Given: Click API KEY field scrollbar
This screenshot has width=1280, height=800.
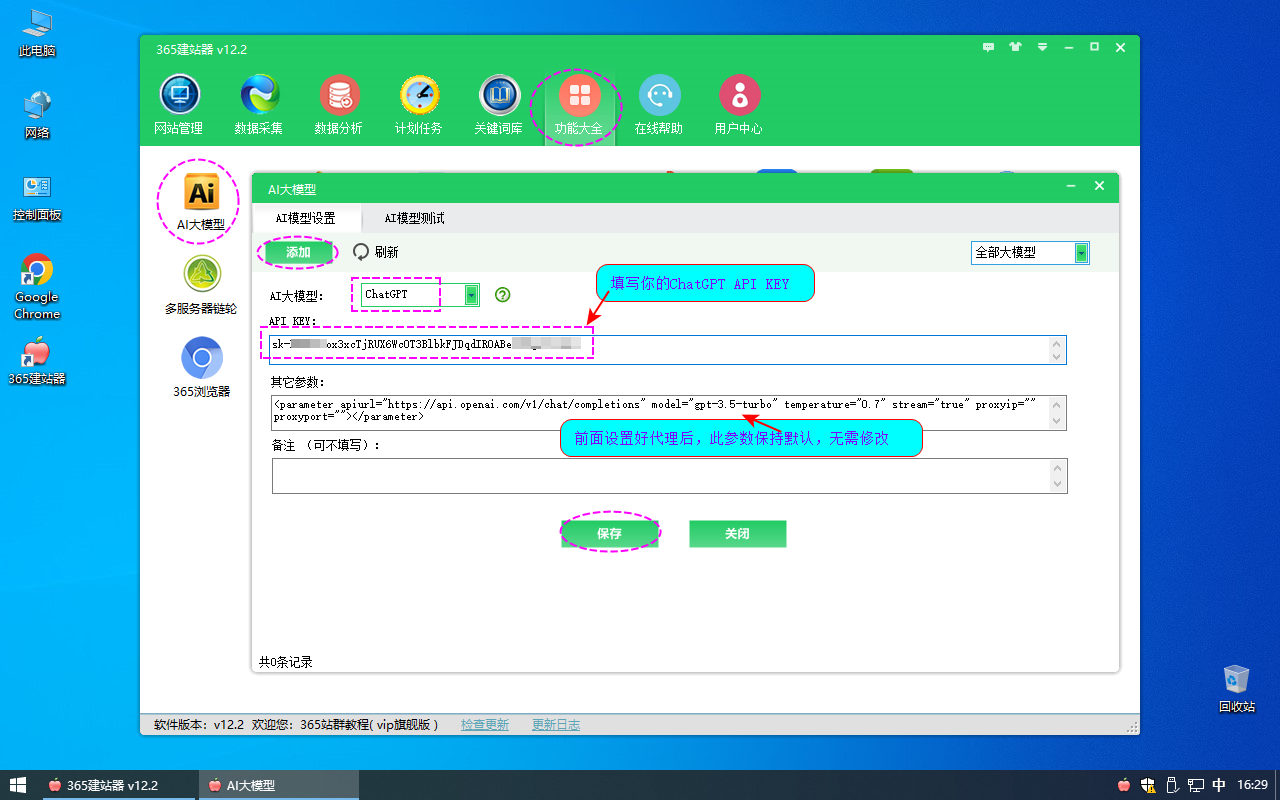Looking at the screenshot, I should [1057, 349].
